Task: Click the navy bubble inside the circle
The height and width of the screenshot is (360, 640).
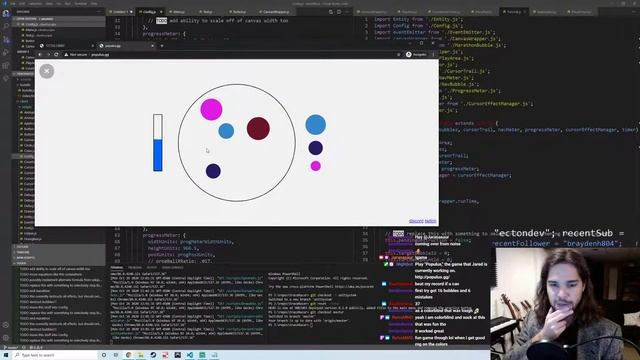Action: click(213, 171)
